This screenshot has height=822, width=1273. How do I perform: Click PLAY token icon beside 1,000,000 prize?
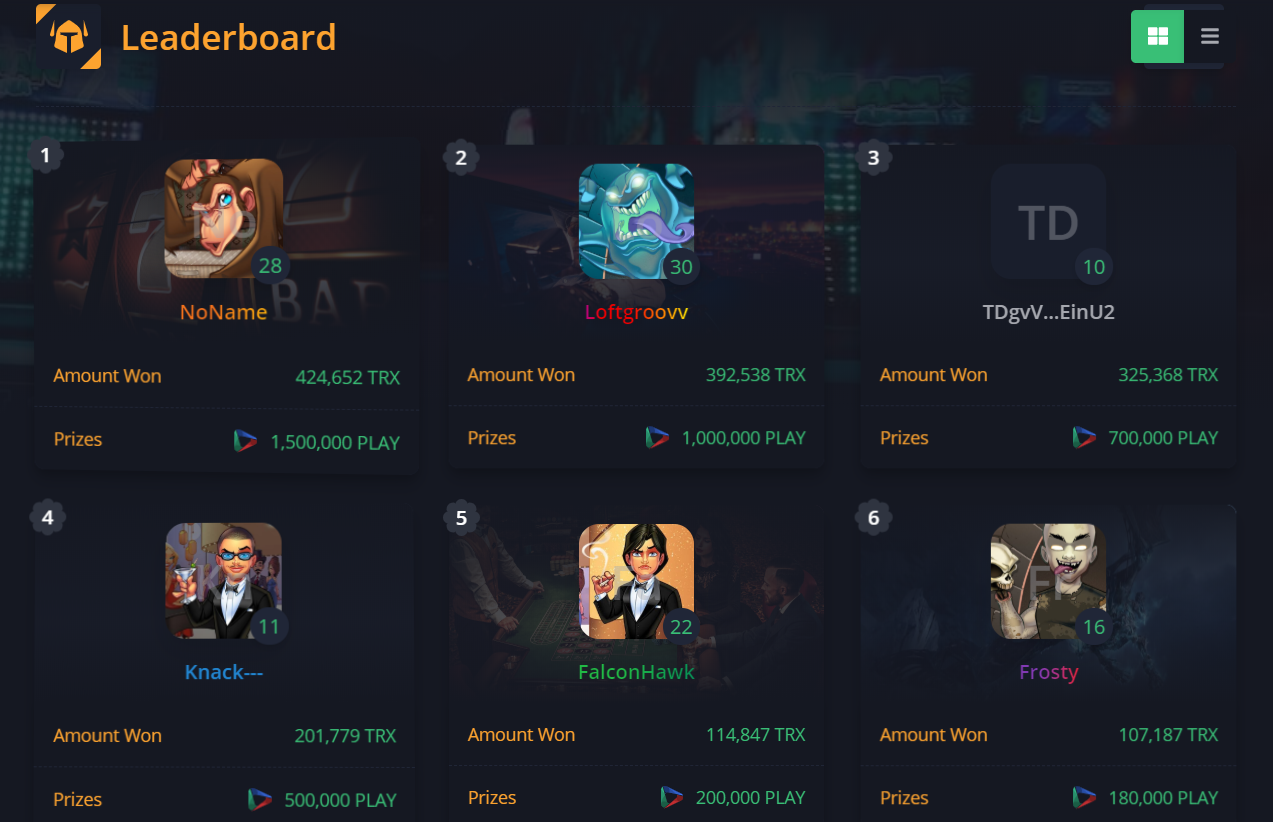coord(657,437)
